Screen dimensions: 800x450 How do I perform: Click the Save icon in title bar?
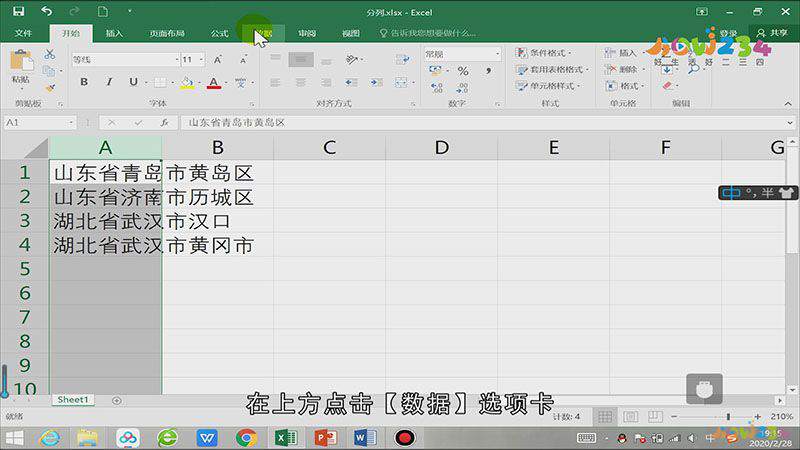[19, 11]
